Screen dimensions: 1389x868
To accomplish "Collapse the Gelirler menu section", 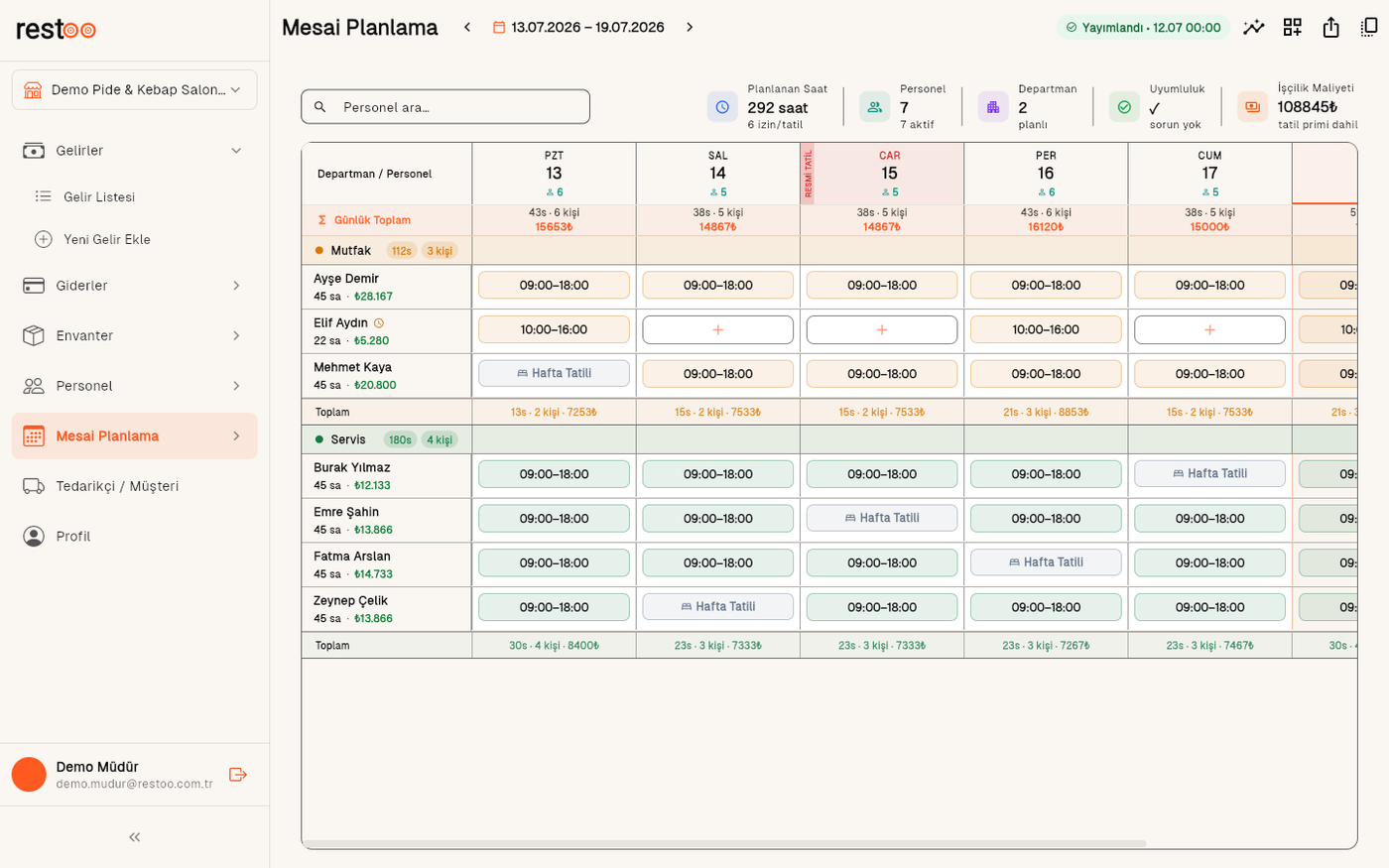I will (236, 151).
